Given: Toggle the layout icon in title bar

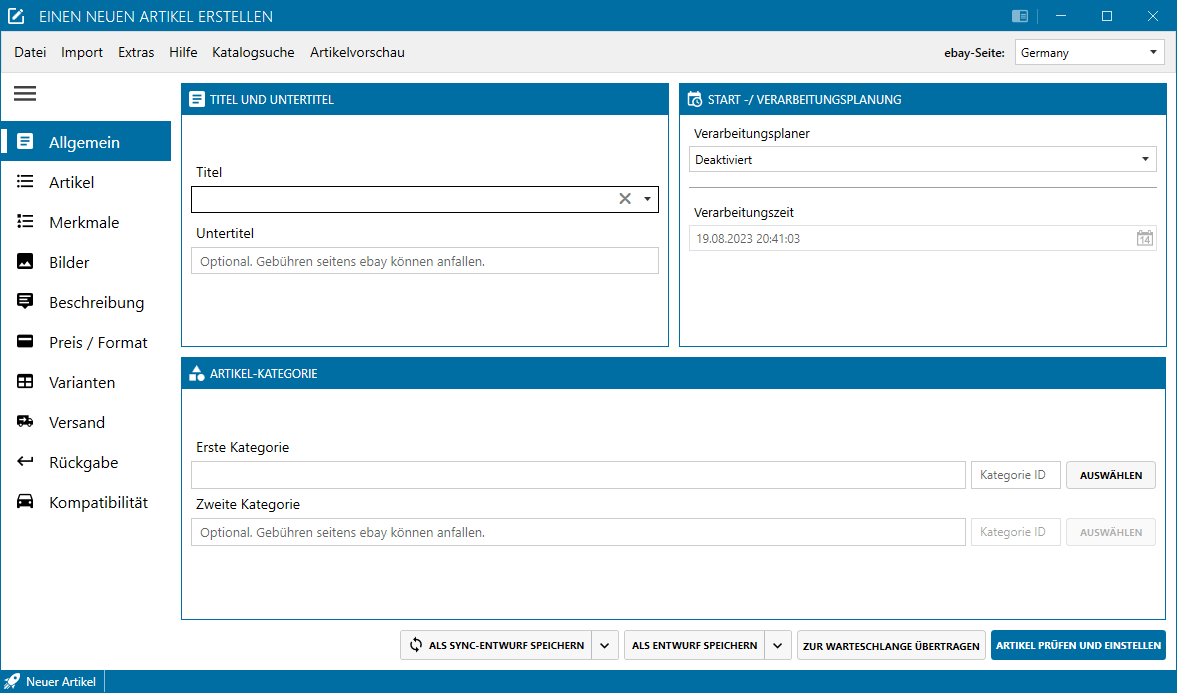Looking at the screenshot, I should pos(1020,16).
